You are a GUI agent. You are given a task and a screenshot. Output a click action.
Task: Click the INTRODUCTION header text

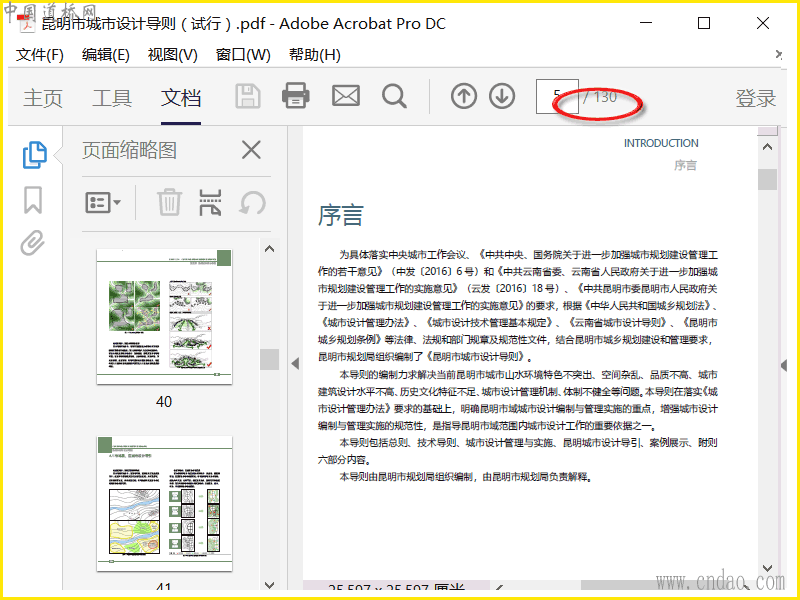[661, 143]
